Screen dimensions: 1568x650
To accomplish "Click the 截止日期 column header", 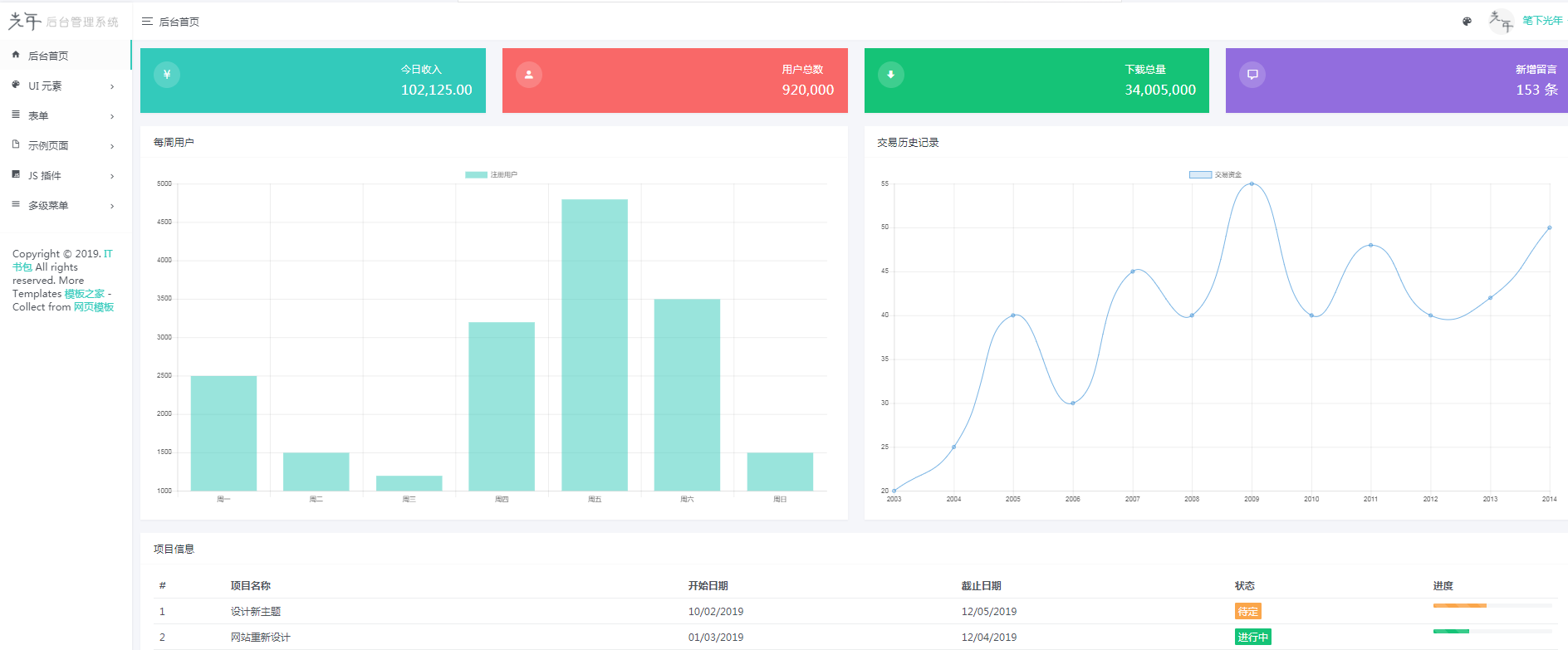I will point(982,586).
